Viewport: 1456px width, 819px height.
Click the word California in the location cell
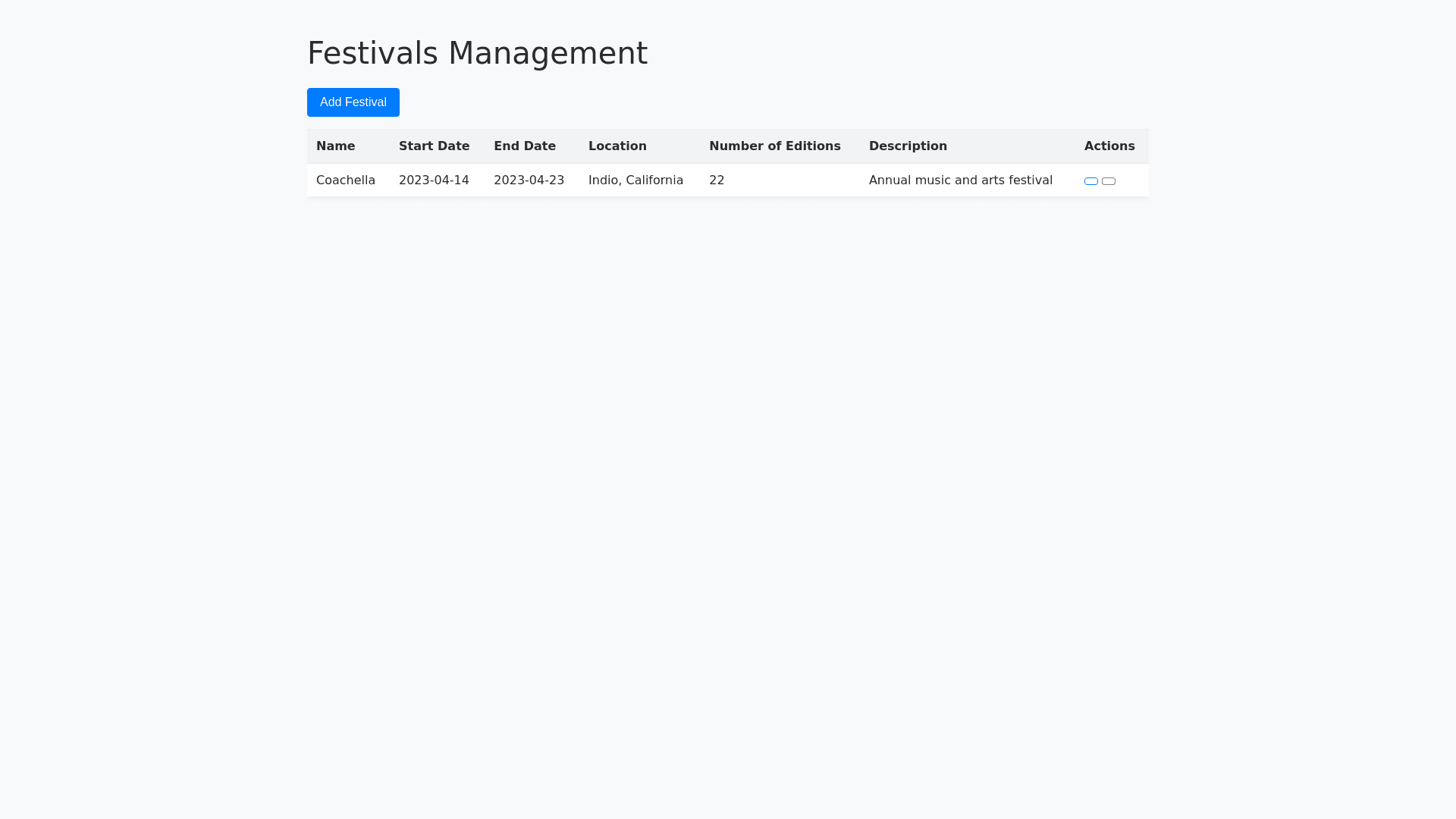654,180
